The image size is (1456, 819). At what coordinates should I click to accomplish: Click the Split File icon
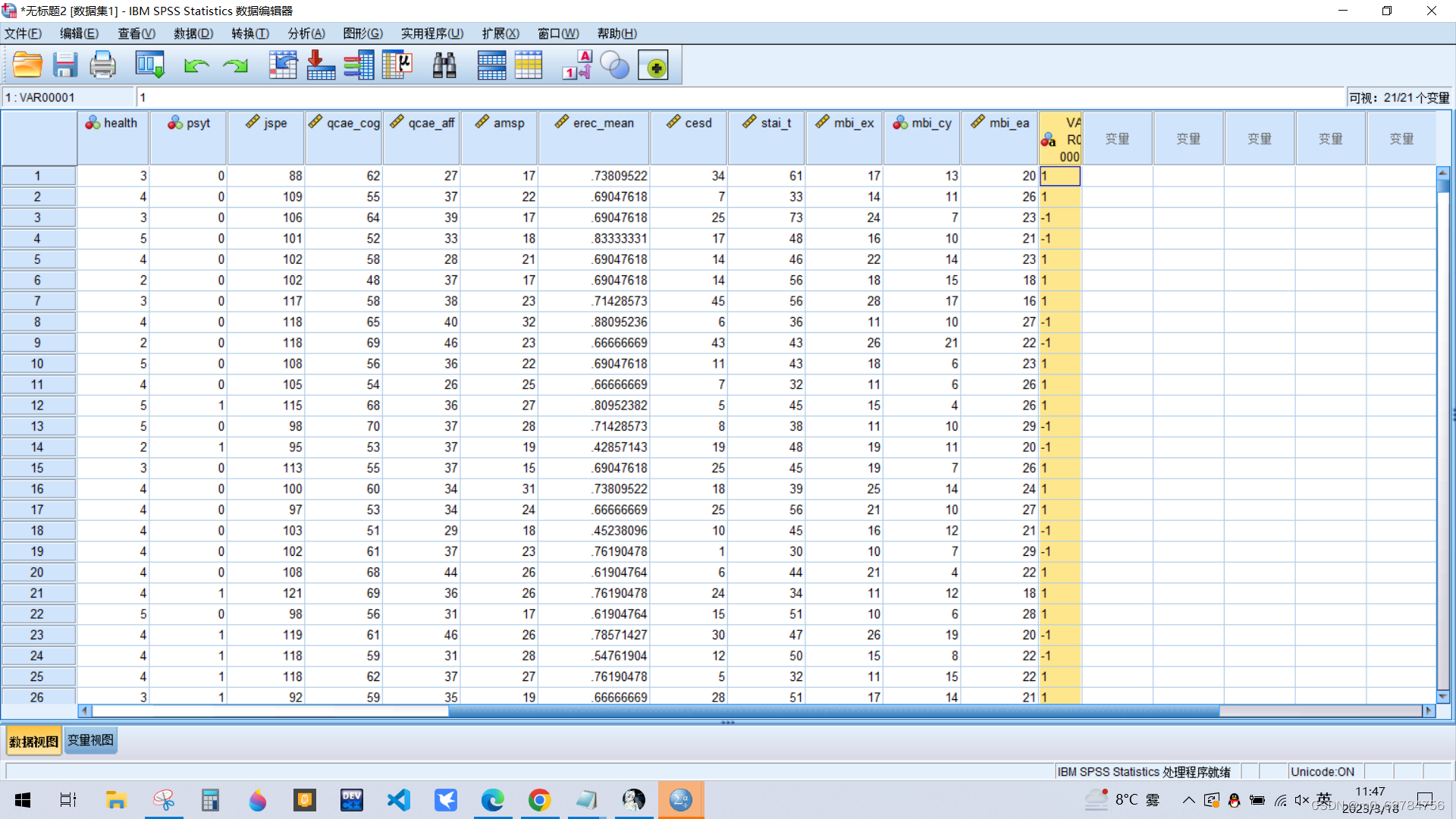(491, 65)
